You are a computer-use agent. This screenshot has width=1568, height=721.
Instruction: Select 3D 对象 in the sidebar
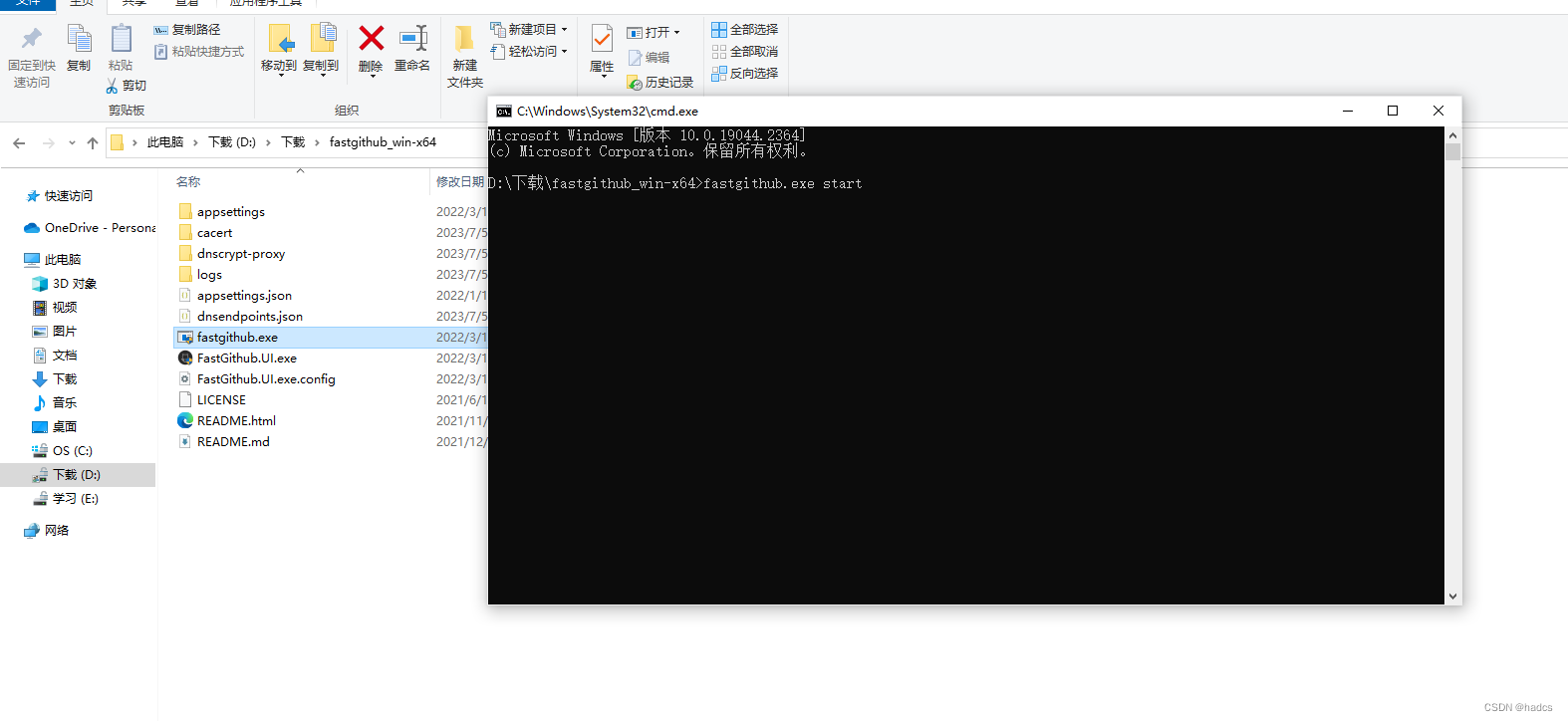pos(65,284)
